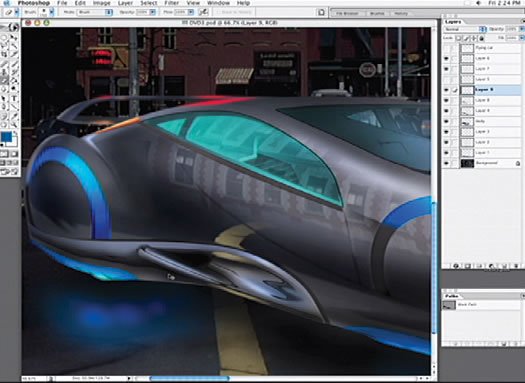
Task: Select the Zoom magnifier tool
Action: tap(14, 125)
